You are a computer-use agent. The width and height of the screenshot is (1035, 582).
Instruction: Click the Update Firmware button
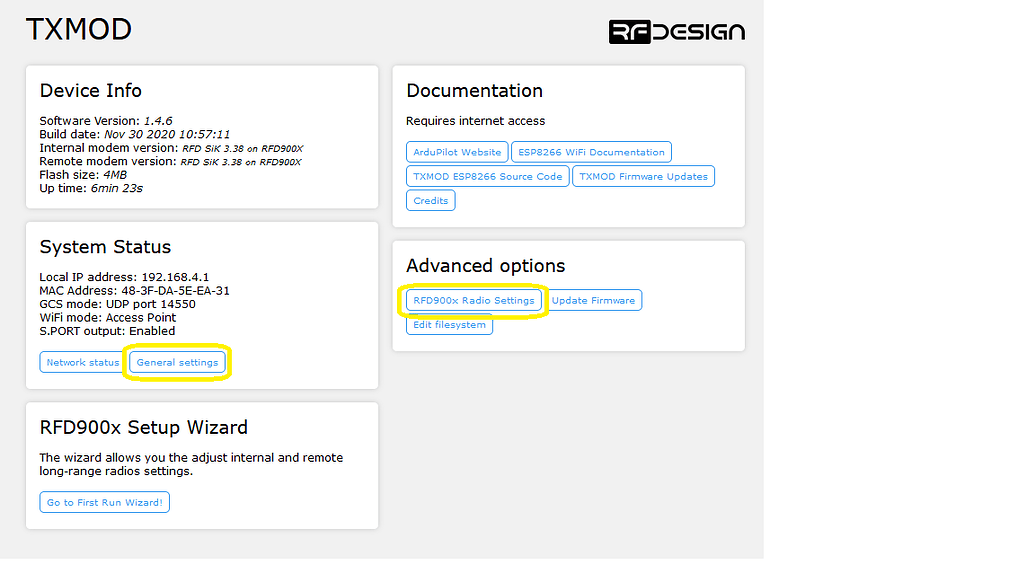[593, 300]
